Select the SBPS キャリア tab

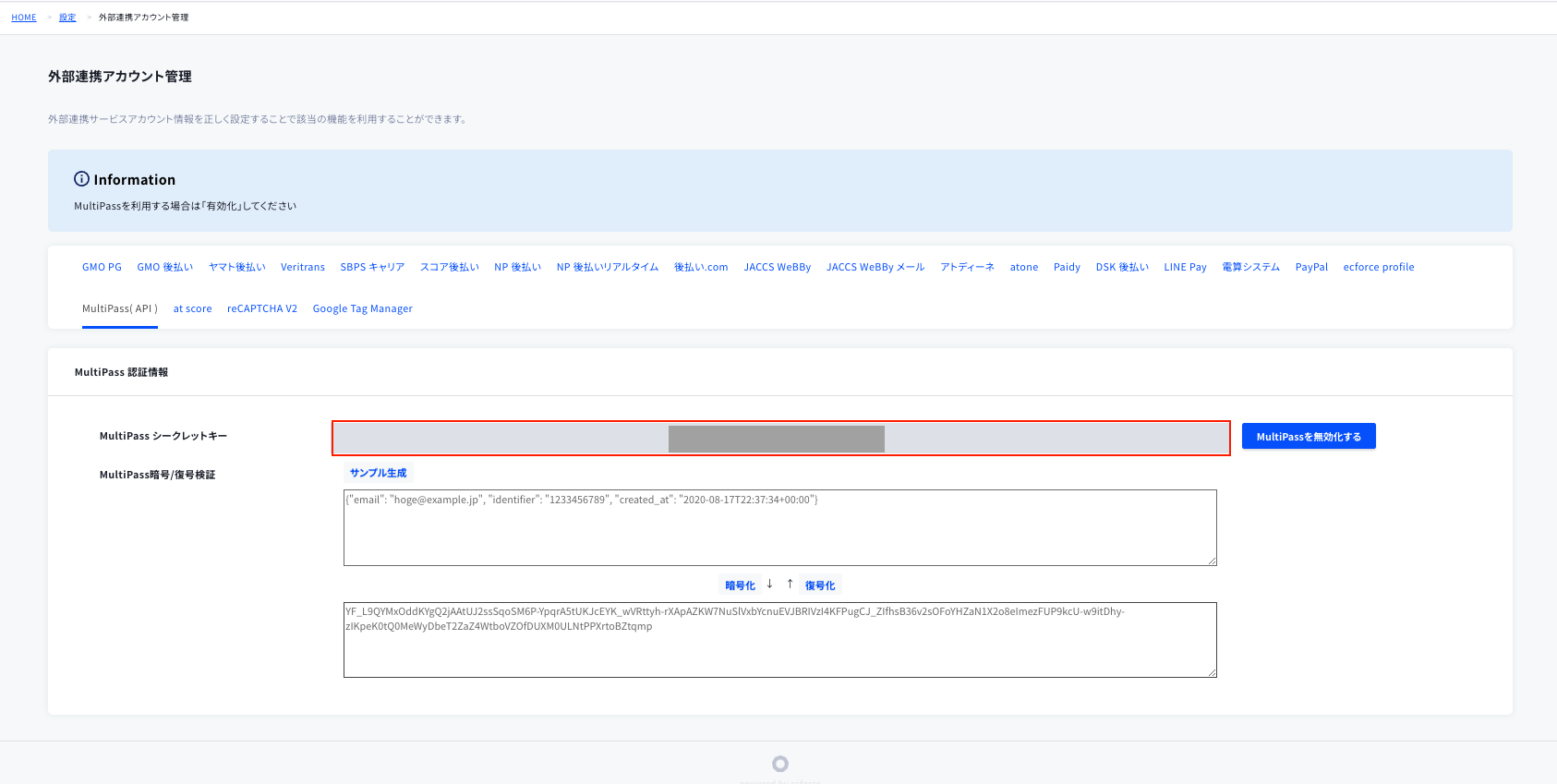(x=372, y=267)
